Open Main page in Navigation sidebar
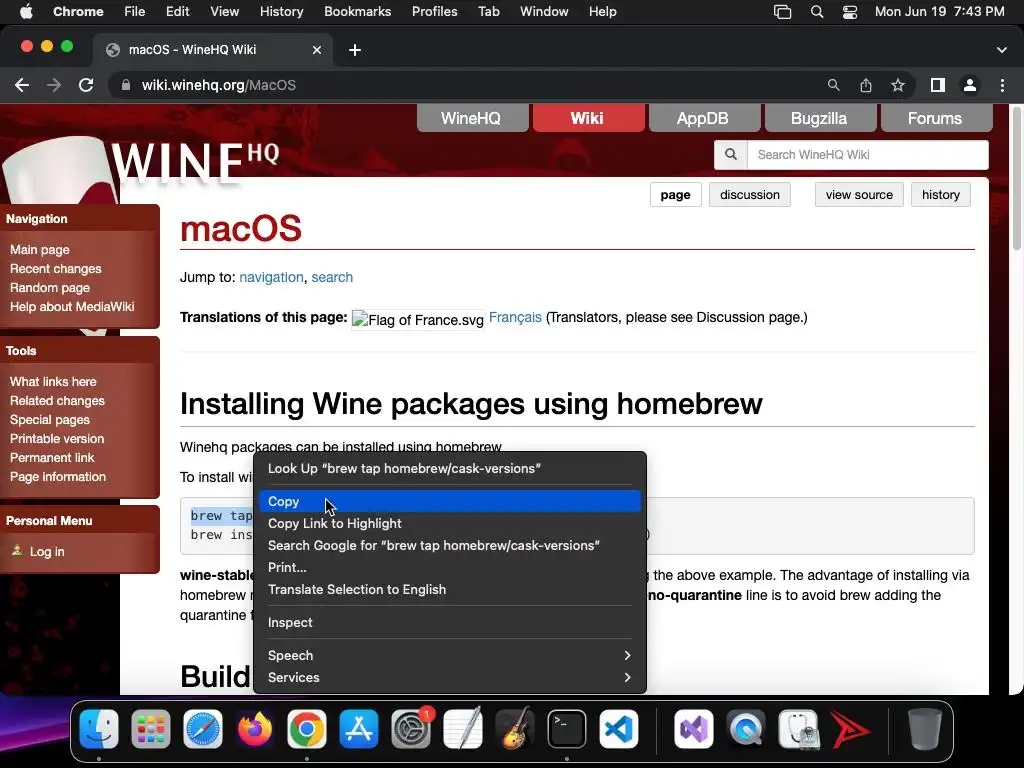Screen dimensions: 1024x768 [40, 249]
